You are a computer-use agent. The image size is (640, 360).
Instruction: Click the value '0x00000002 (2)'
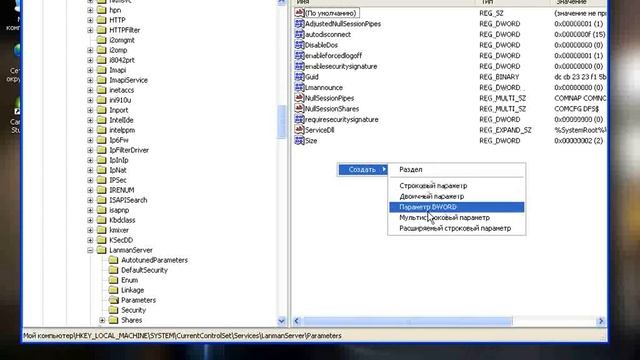coord(578,140)
